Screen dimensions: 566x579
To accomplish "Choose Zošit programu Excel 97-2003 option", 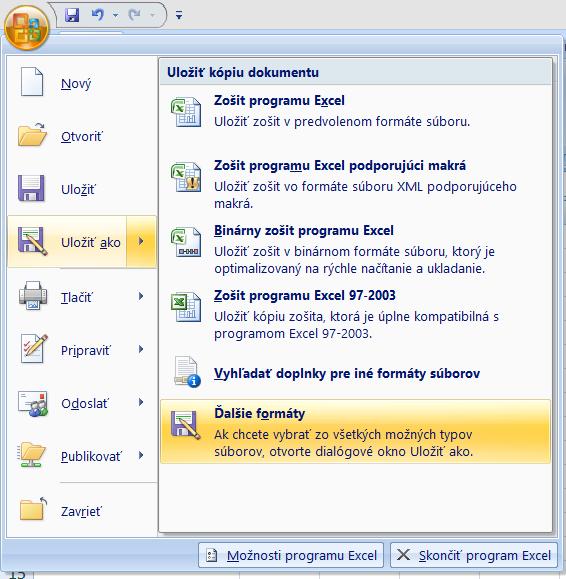I will click(355, 314).
